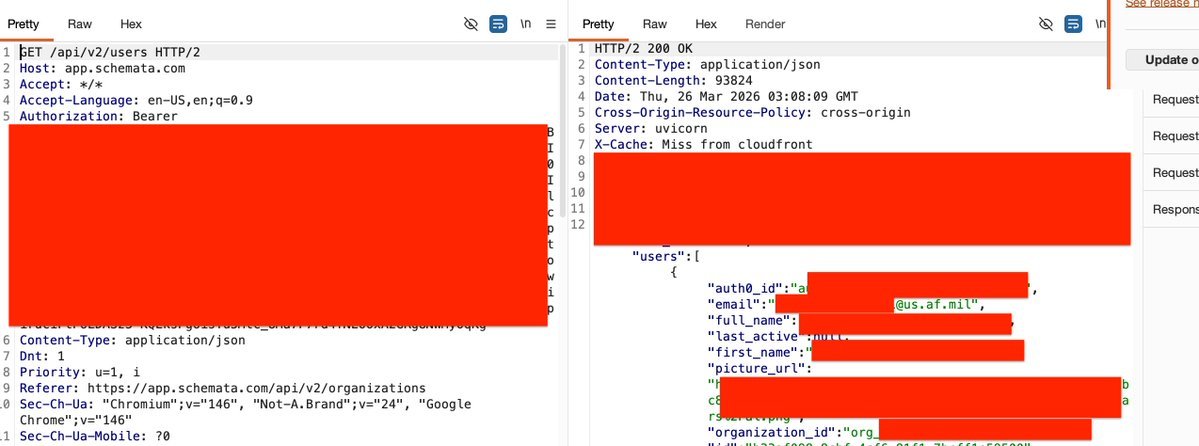This screenshot has width=1199, height=446.
Task: Toggle hide non-printable characters in request pane
Action: pos(471,24)
